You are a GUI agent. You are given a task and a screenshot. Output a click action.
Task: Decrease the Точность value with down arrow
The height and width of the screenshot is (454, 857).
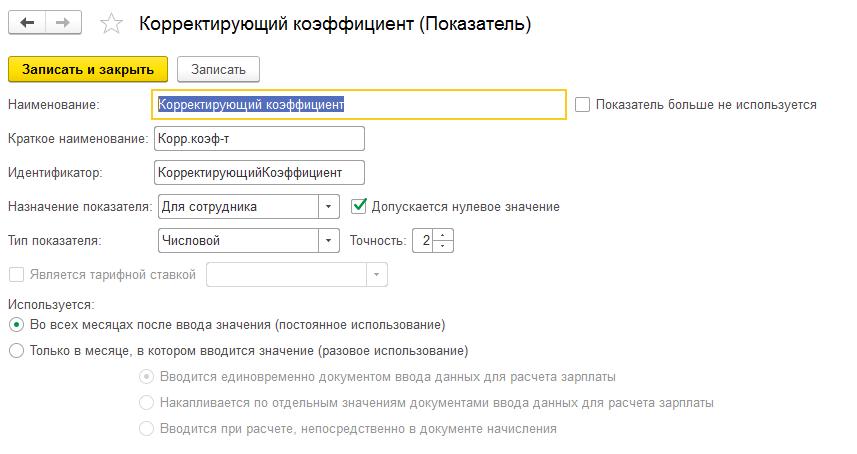(444, 246)
